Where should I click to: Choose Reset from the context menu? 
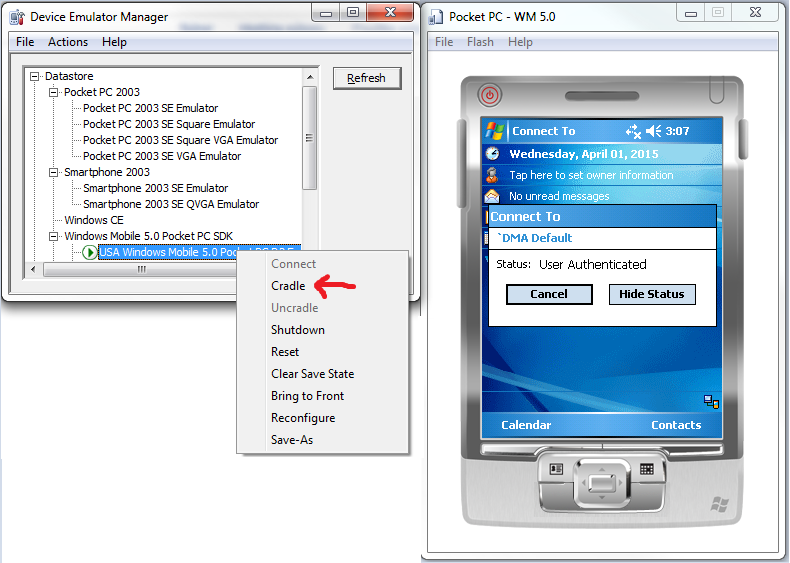285,352
